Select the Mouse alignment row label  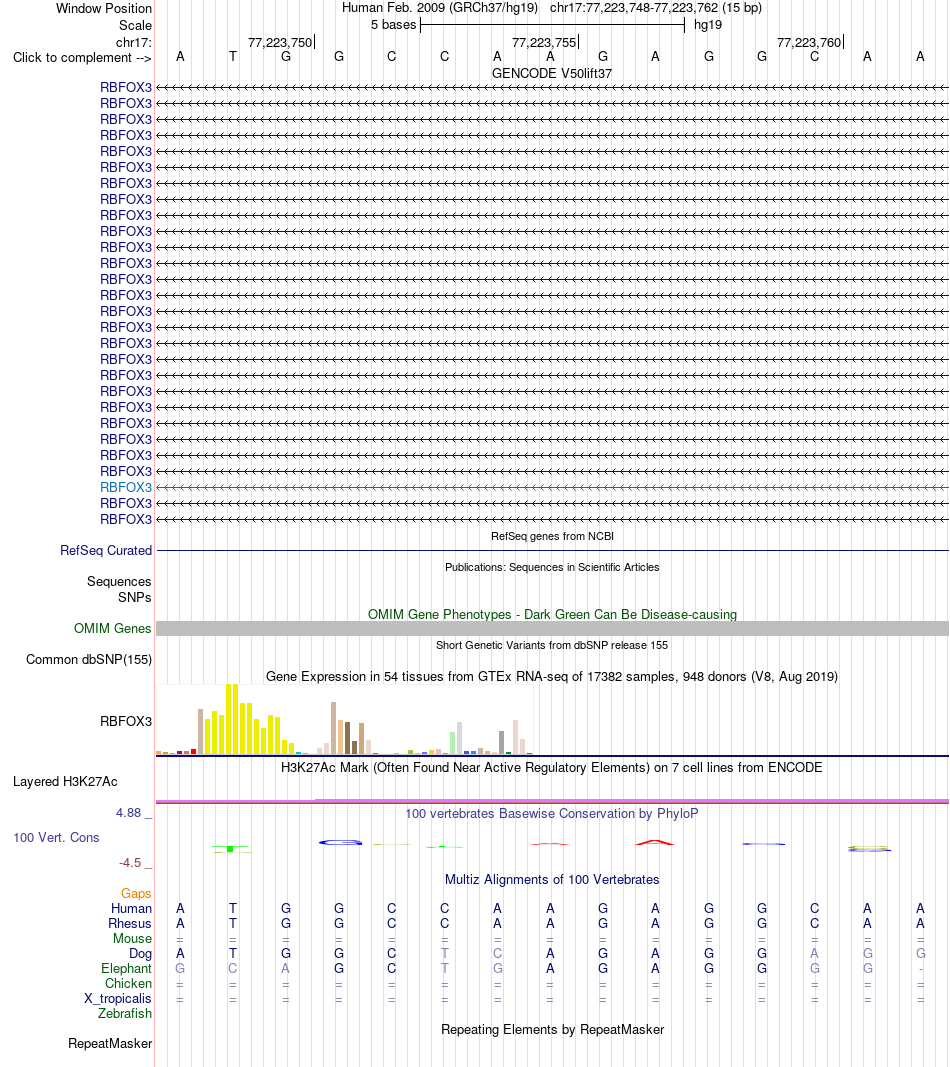132,938
